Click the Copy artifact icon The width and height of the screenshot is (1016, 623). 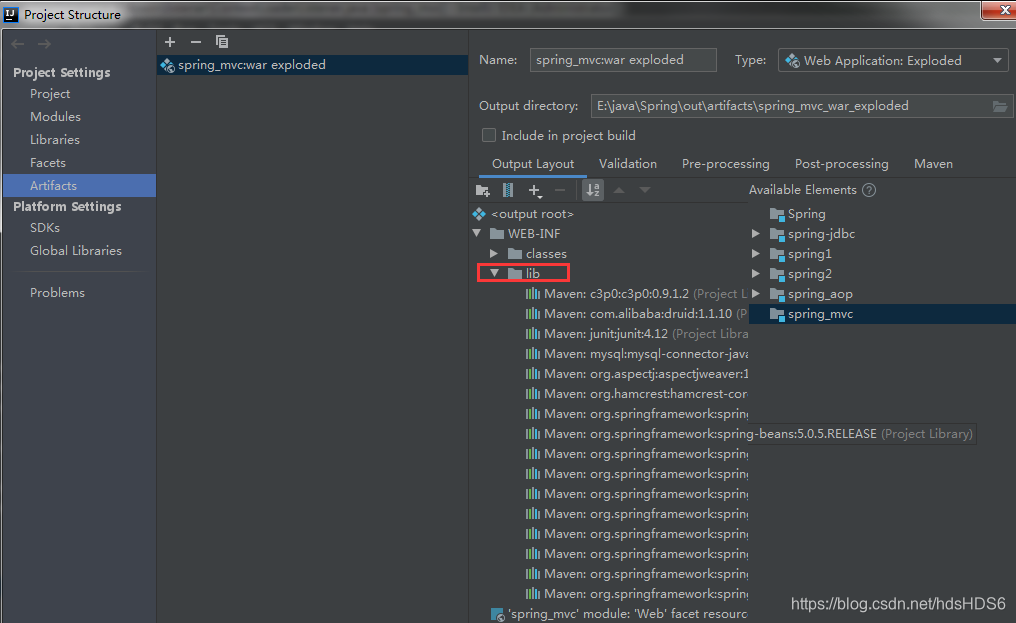click(x=221, y=41)
